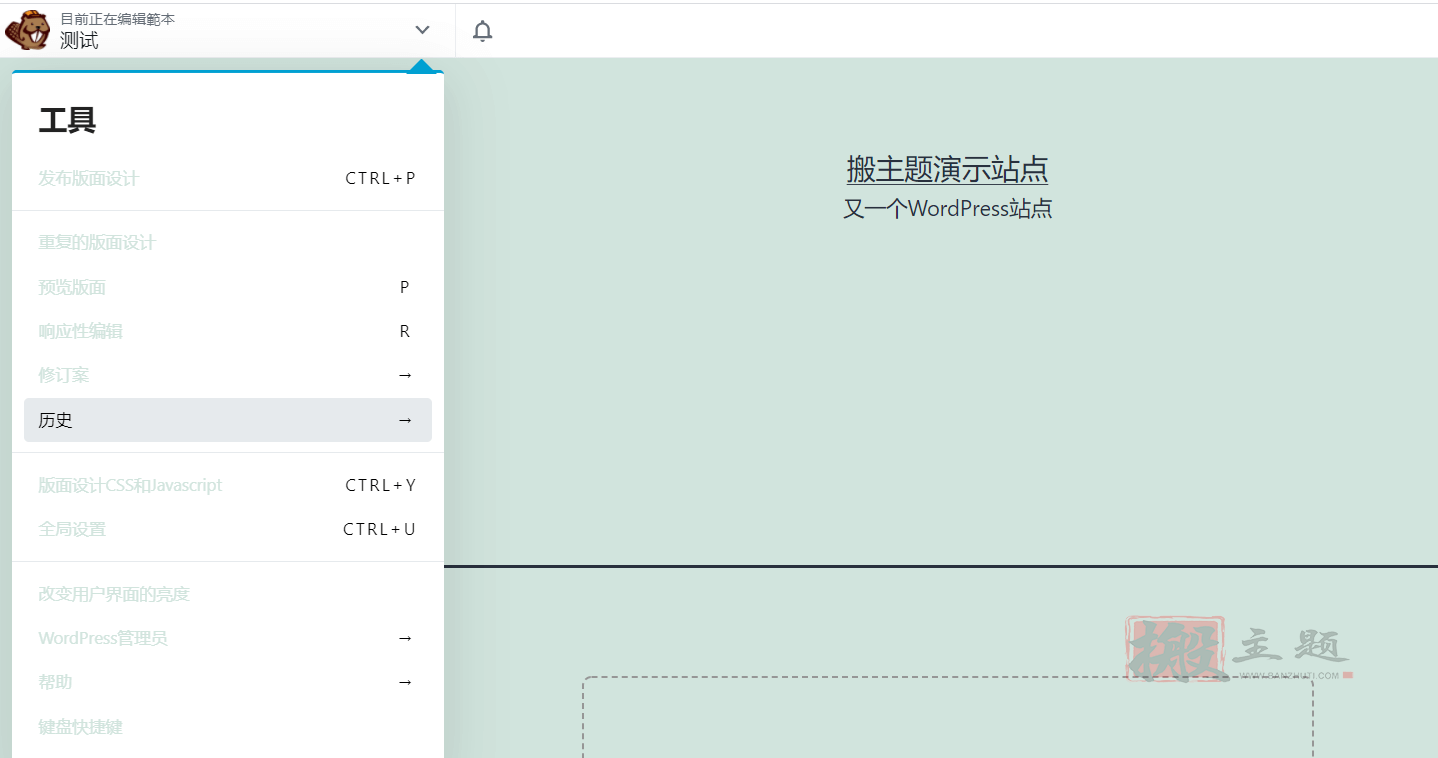Open the 历史 submenu
Screen dimensions: 1438x758
coord(228,420)
